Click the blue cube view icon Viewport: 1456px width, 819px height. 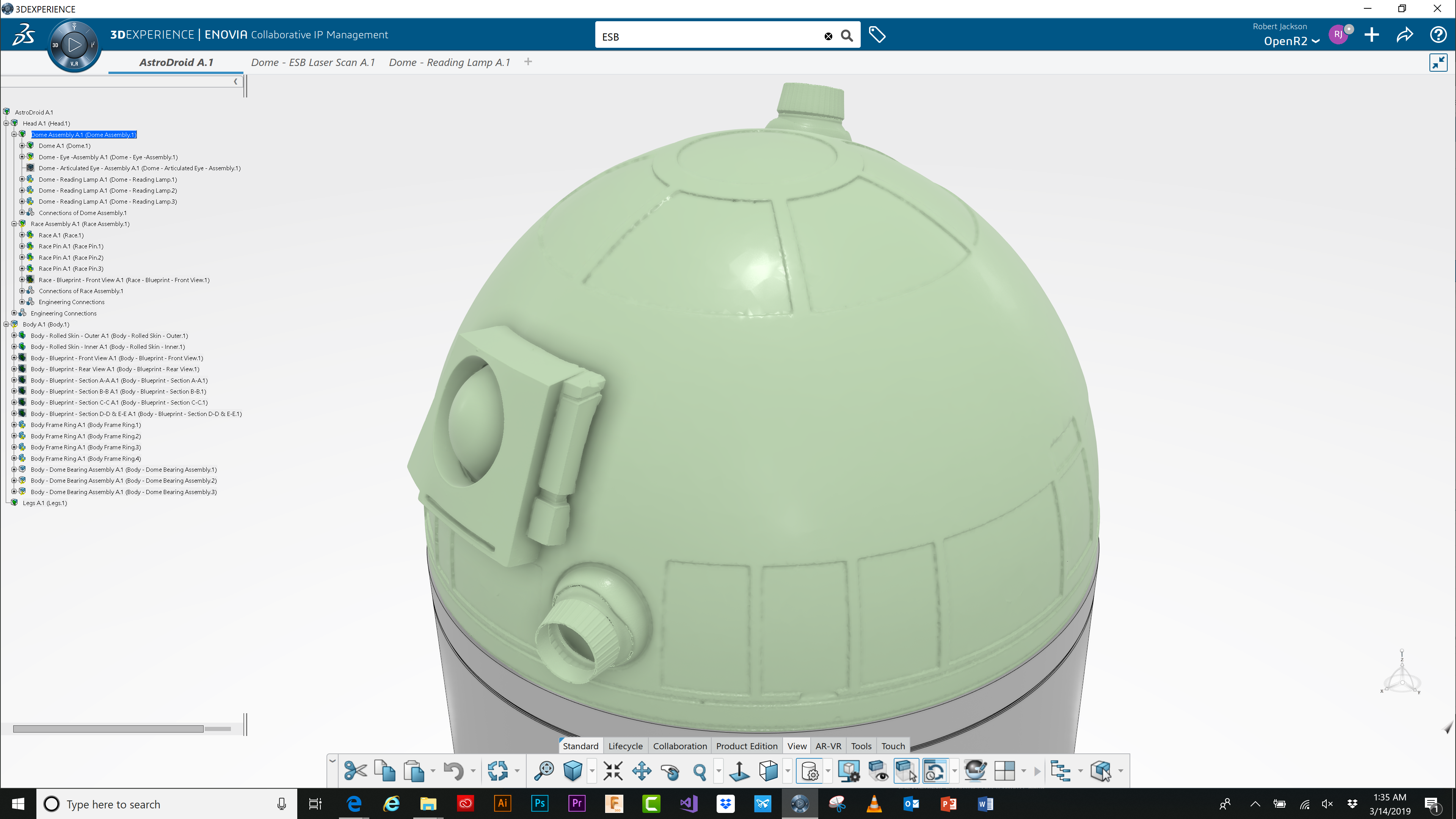pos(573,771)
